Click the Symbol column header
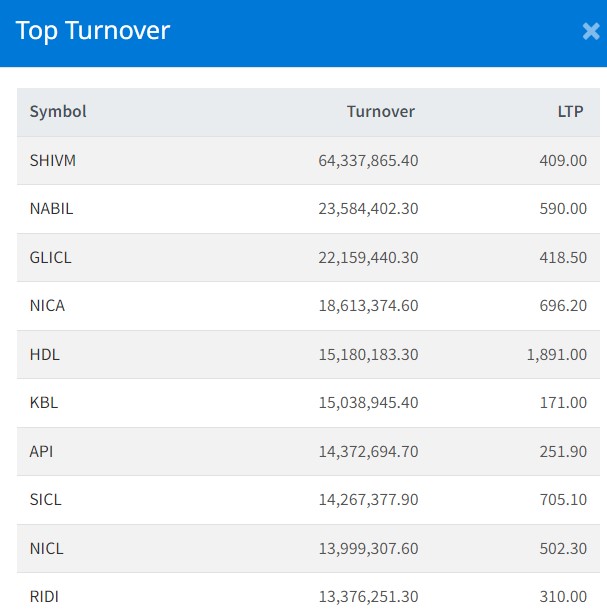 58,112
